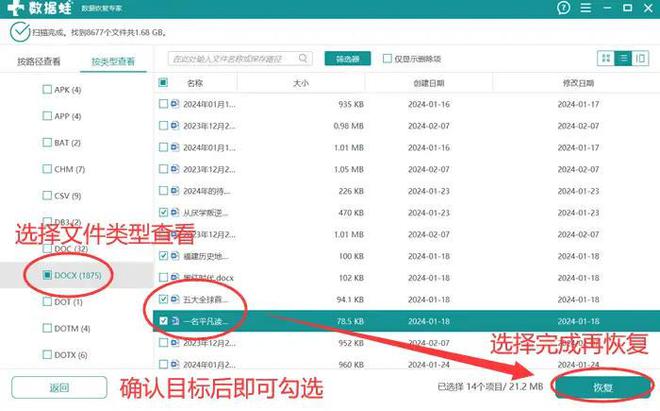Sort by 修改日期 column header

point(578,83)
